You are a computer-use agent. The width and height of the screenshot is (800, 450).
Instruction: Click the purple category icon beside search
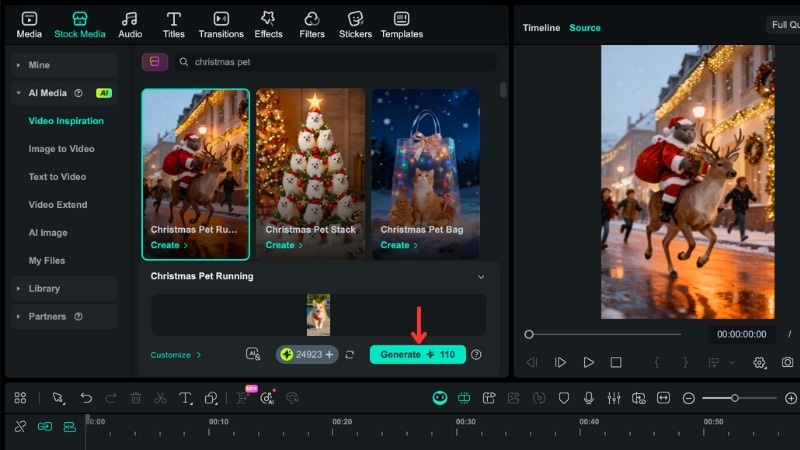pos(155,62)
